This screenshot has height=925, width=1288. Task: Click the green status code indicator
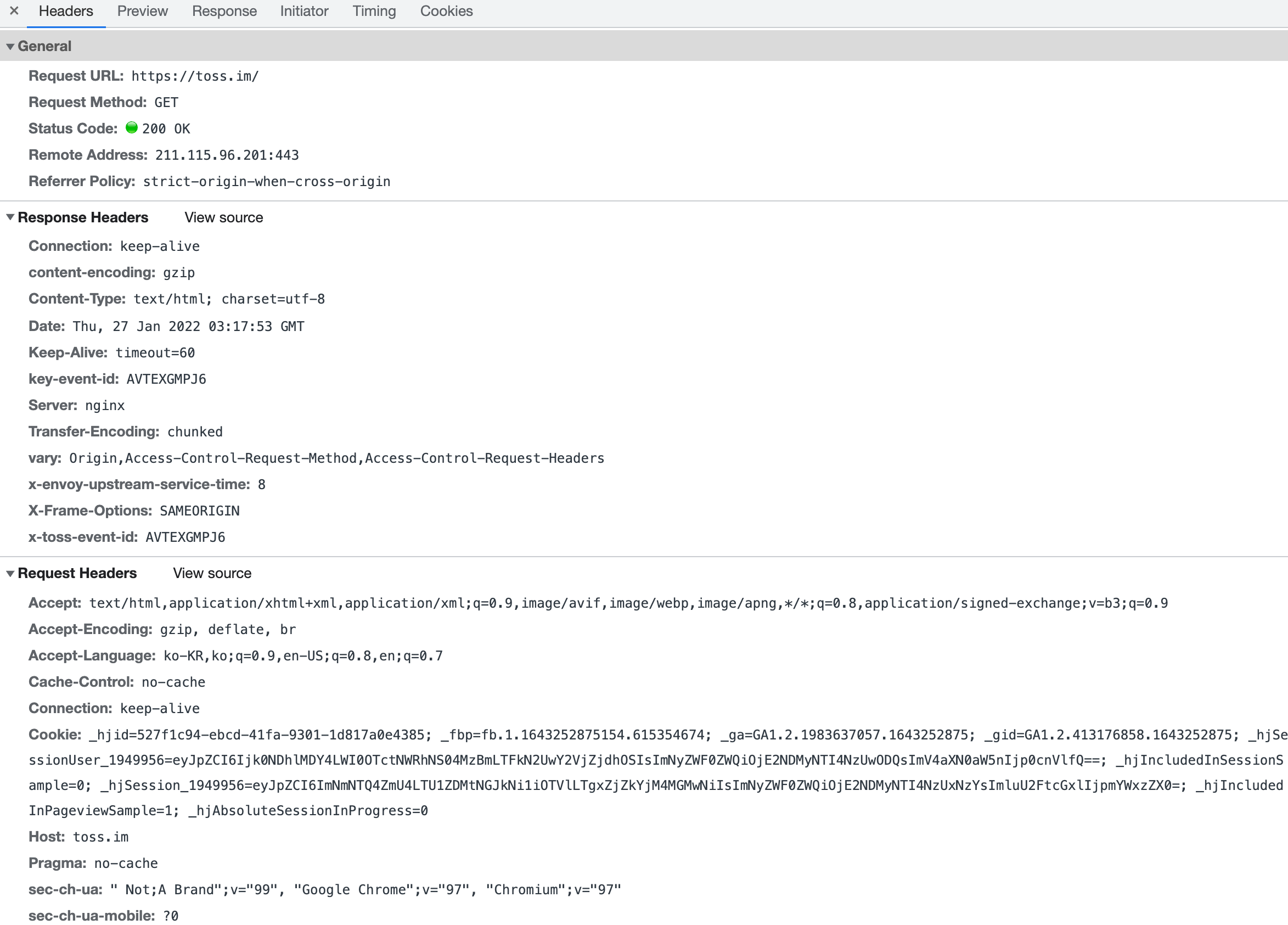tap(131, 128)
